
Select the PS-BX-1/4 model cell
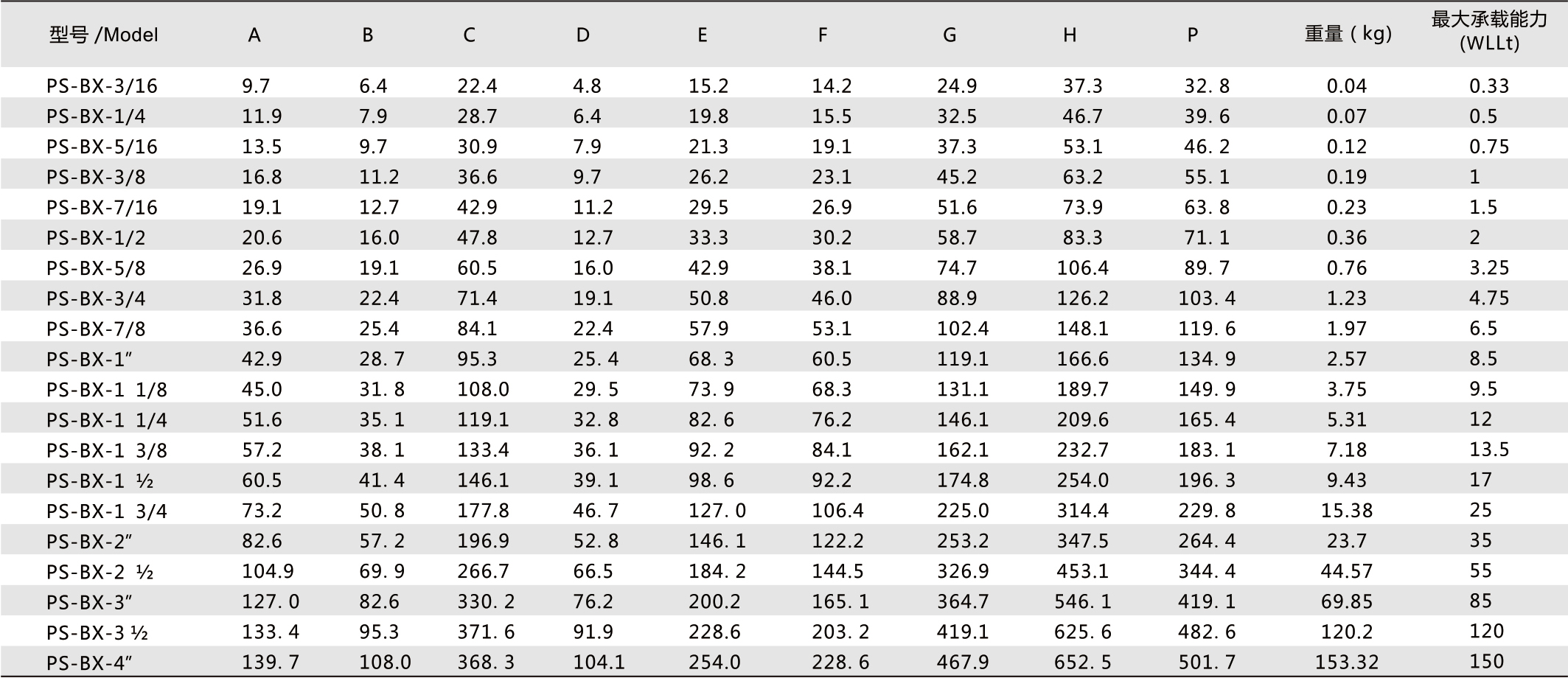coord(96,116)
